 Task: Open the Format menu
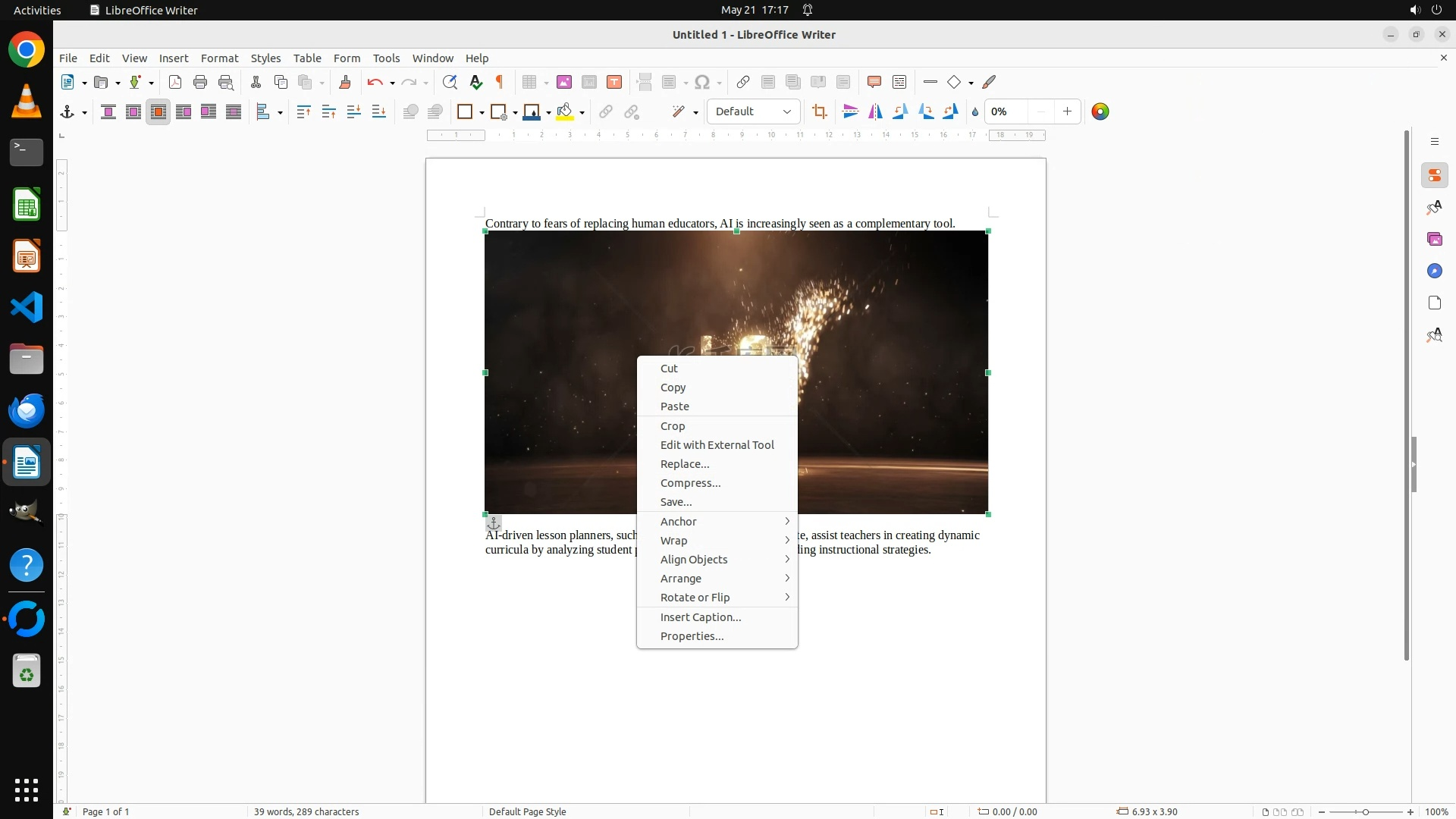219,58
